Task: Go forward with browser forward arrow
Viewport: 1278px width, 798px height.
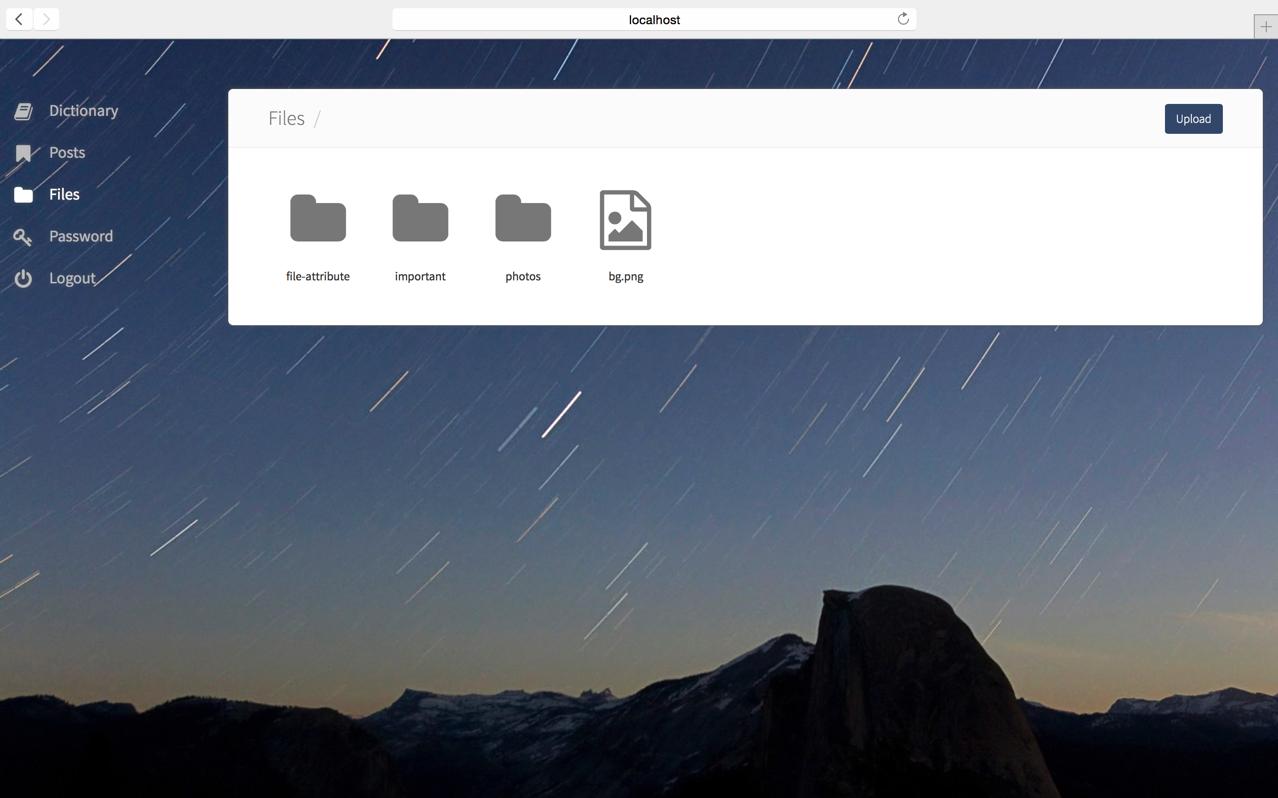Action: [46, 19]
